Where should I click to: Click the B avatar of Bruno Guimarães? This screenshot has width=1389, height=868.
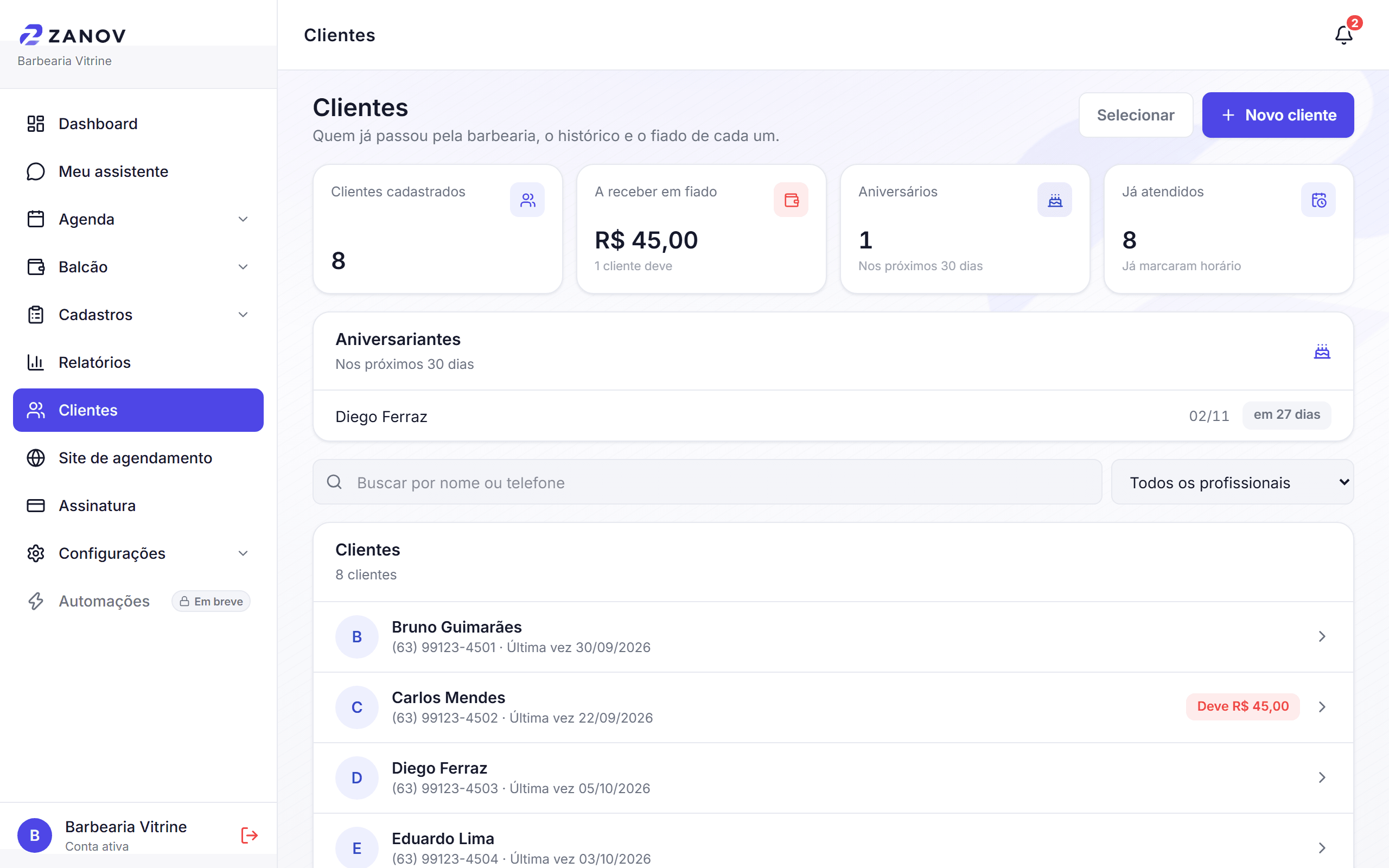[357, 637]
